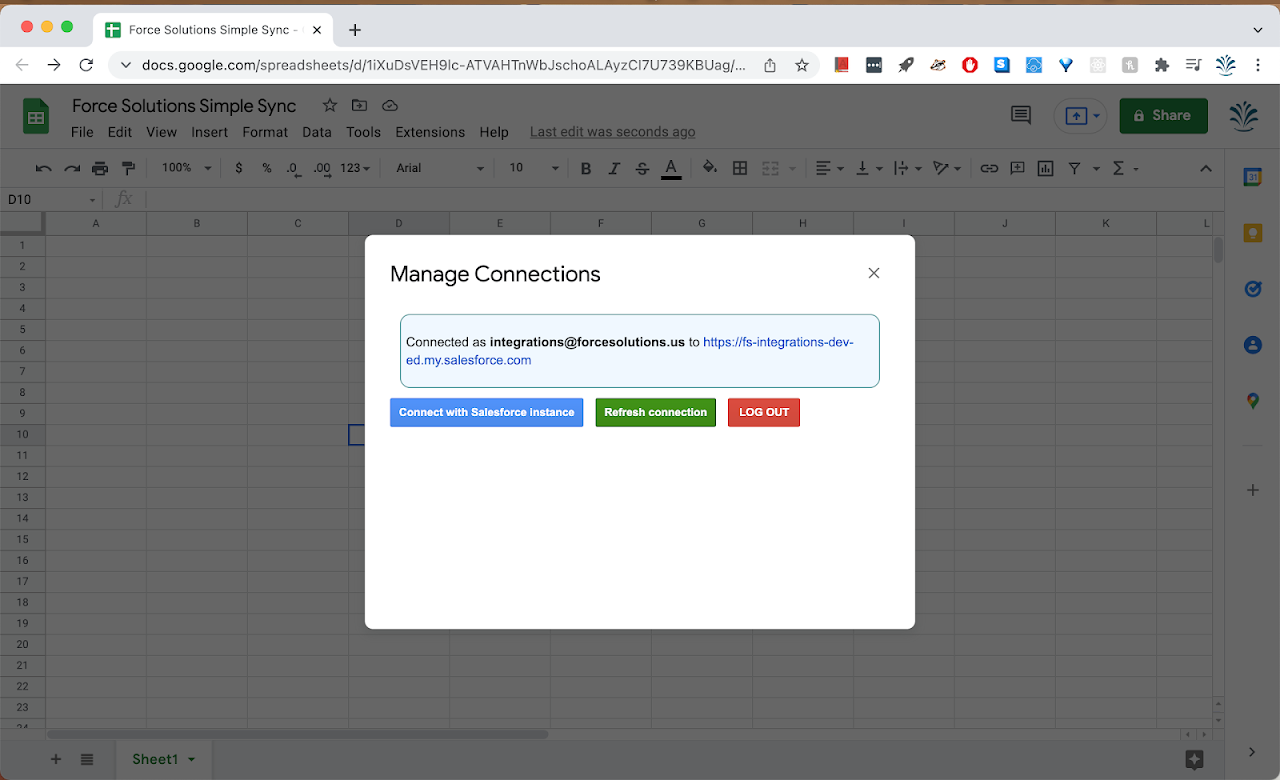The height and width of the screenshot is (780, 1280).
Task: Open the font size dropdown
Action: 532,168
